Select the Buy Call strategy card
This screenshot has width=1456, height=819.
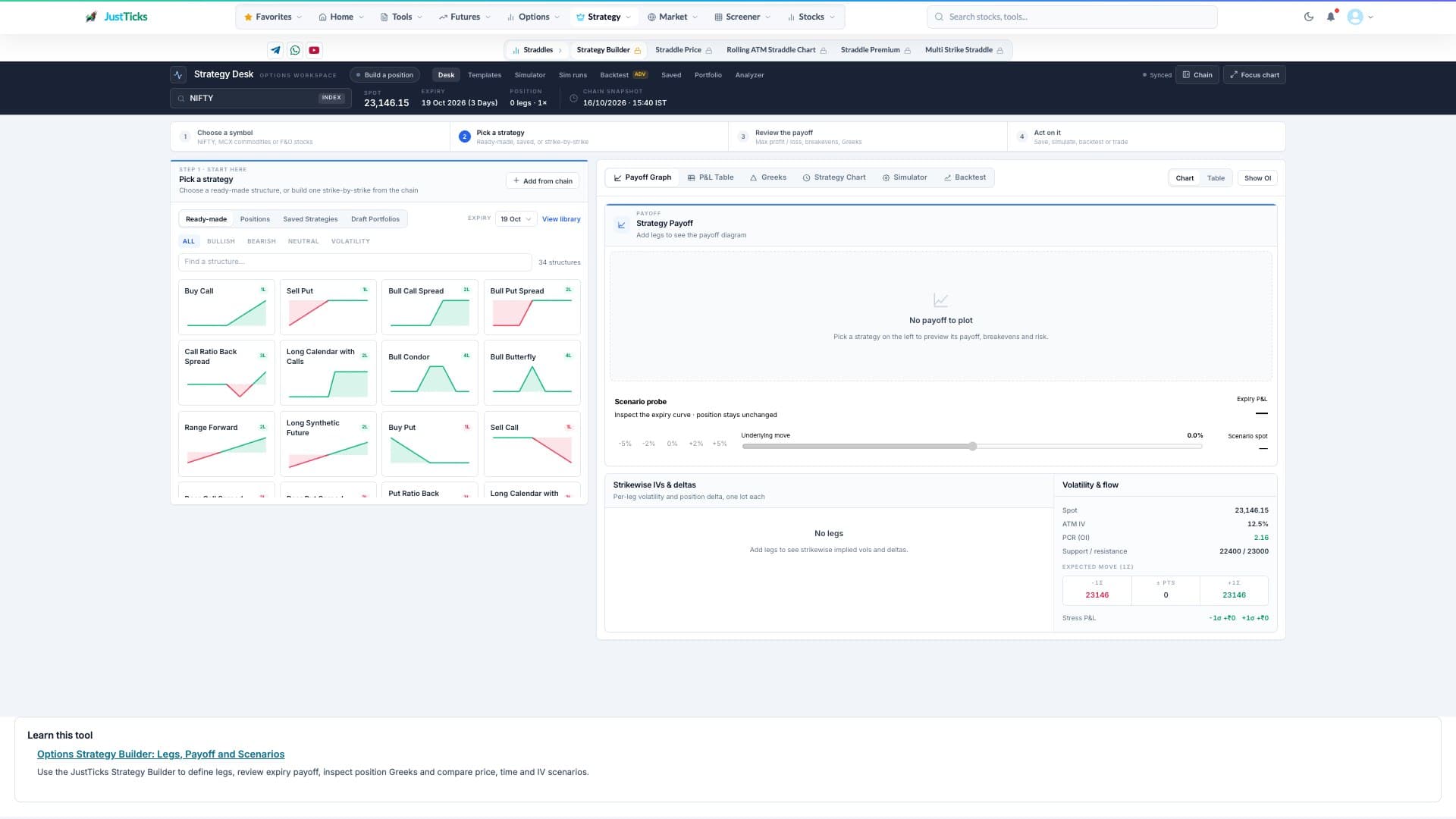click(x=227, y=307)
